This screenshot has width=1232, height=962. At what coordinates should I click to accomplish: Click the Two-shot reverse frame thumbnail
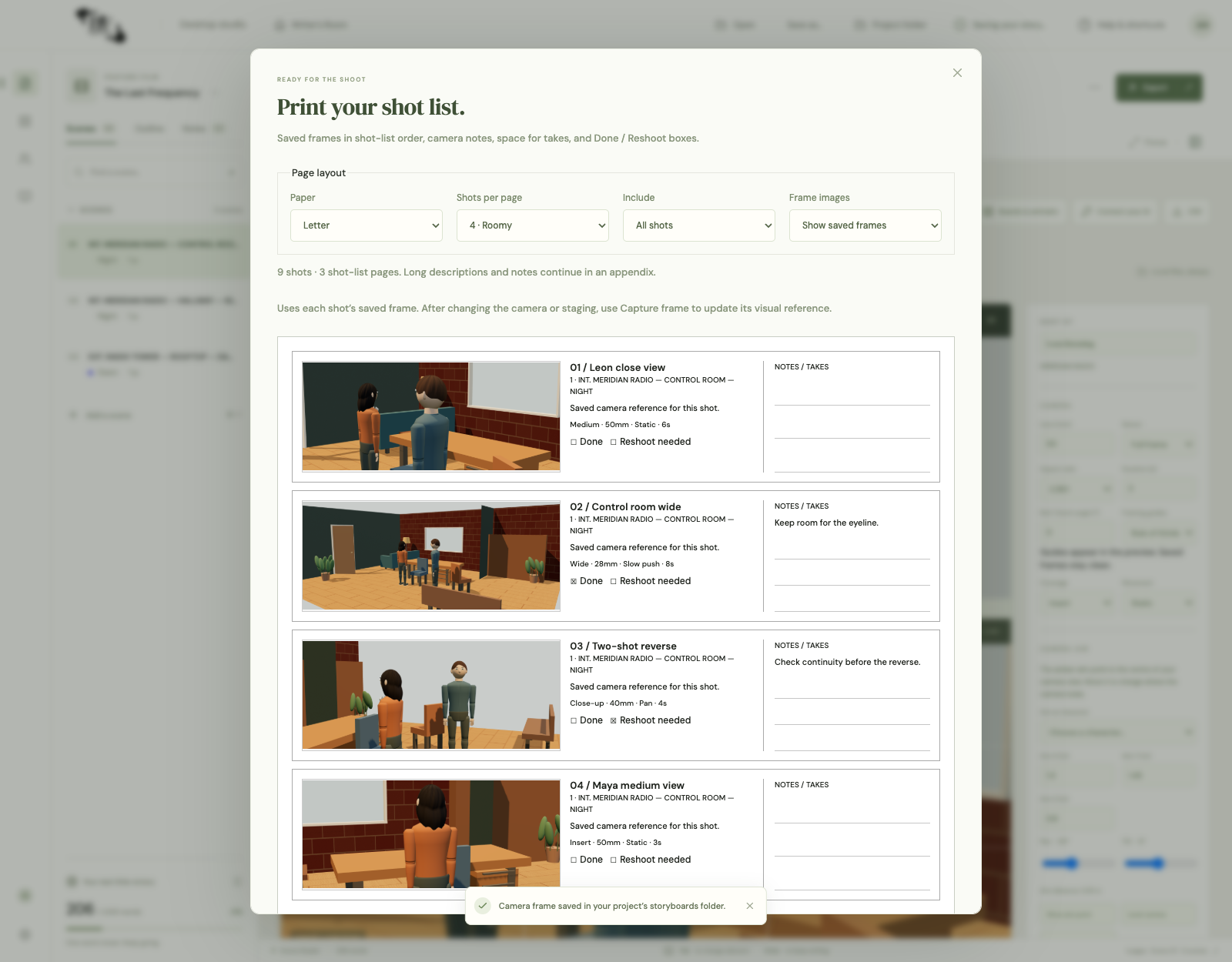tap(431, 695)
